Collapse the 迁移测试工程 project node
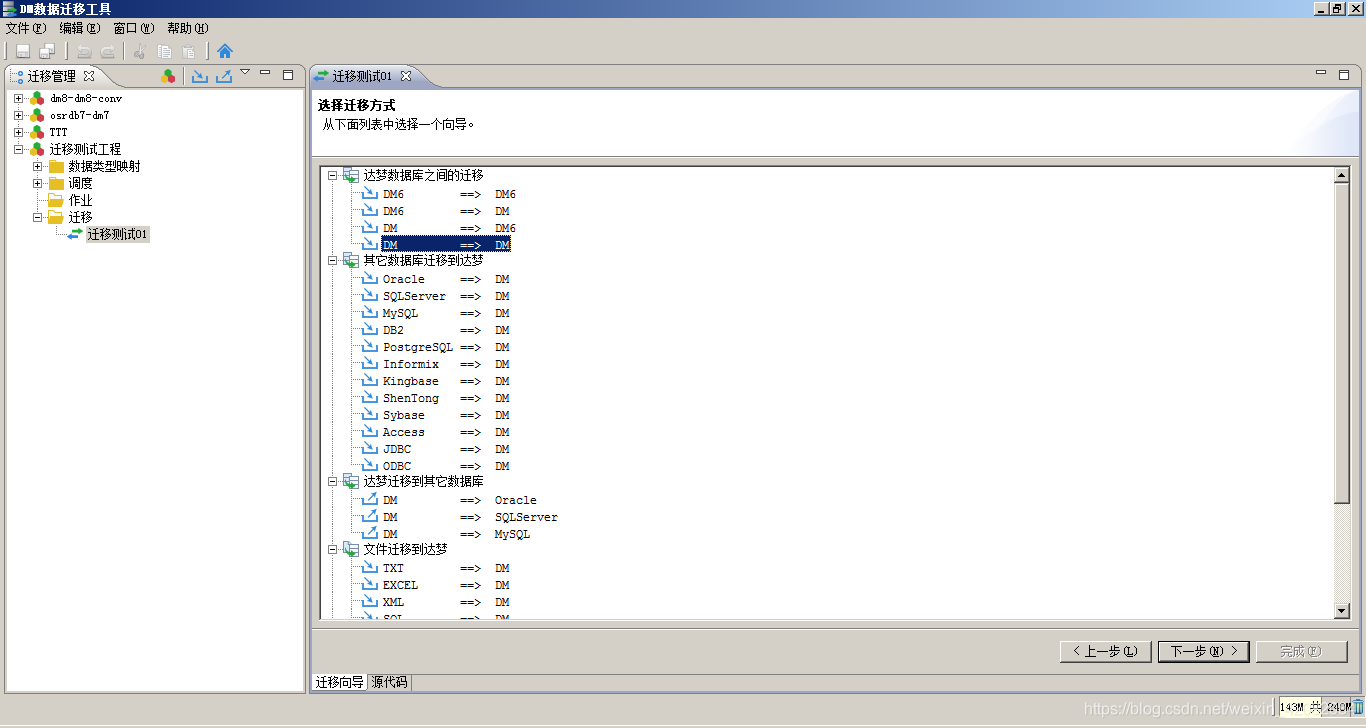 pos(19,149)
